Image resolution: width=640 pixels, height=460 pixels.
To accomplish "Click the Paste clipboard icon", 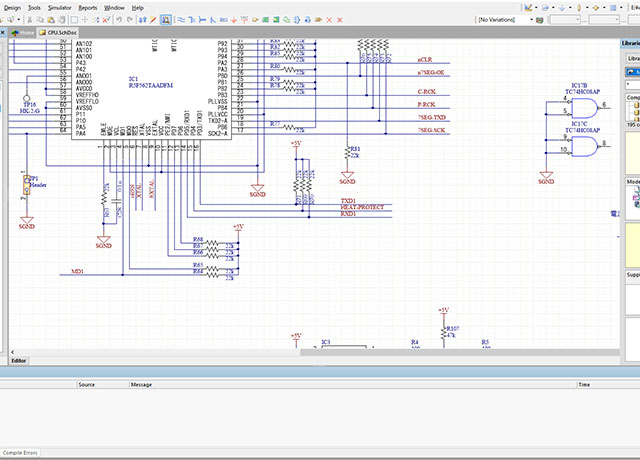I will point(51,20).
